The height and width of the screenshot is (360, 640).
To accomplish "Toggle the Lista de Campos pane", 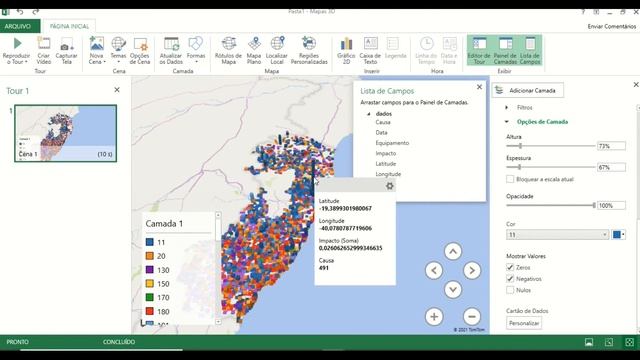I will click(x=530, y=51).
